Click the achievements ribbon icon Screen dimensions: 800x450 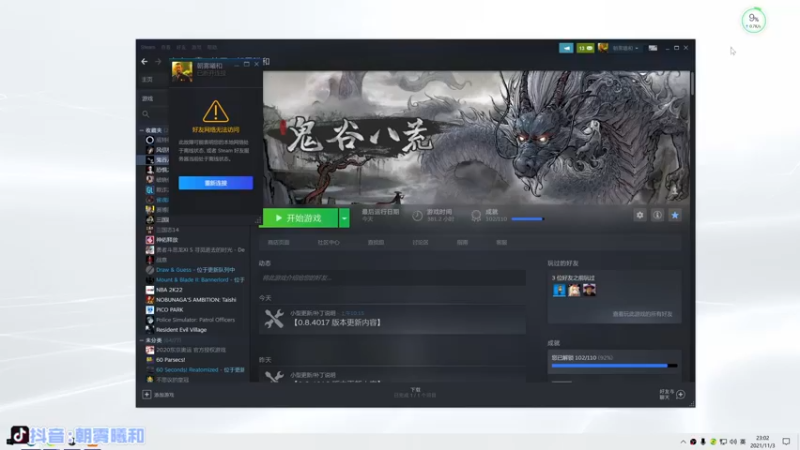[x=476, y=216]
